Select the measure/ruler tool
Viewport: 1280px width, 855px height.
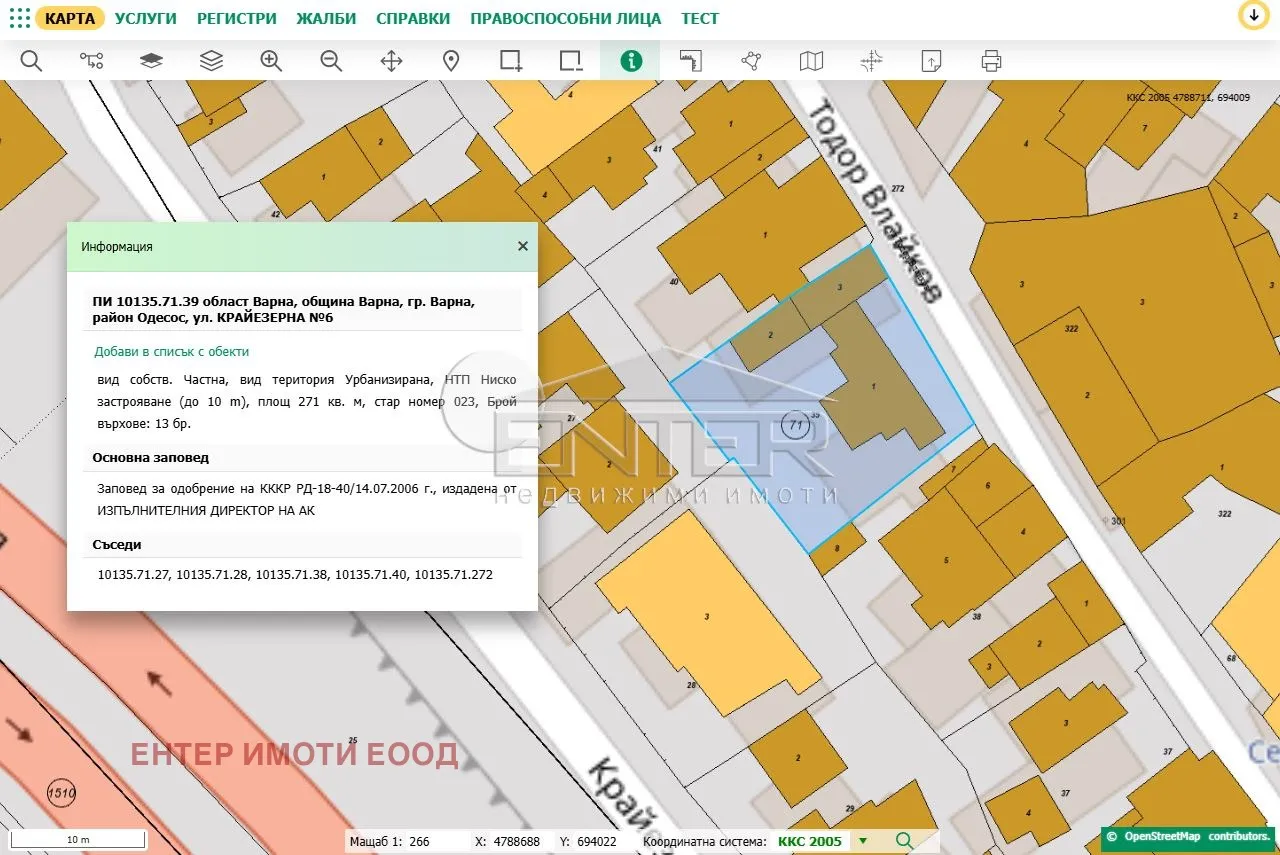pos(691,61)
